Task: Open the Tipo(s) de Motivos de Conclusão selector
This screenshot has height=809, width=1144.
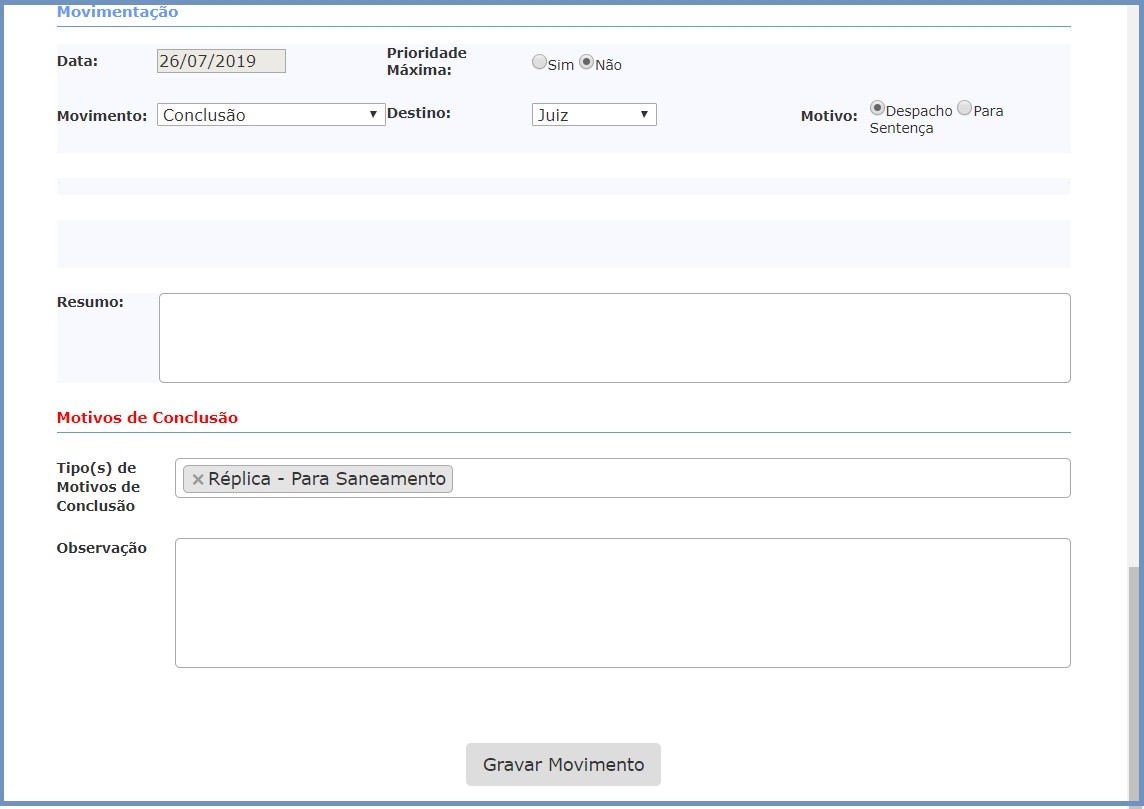Action: [760, 479]
